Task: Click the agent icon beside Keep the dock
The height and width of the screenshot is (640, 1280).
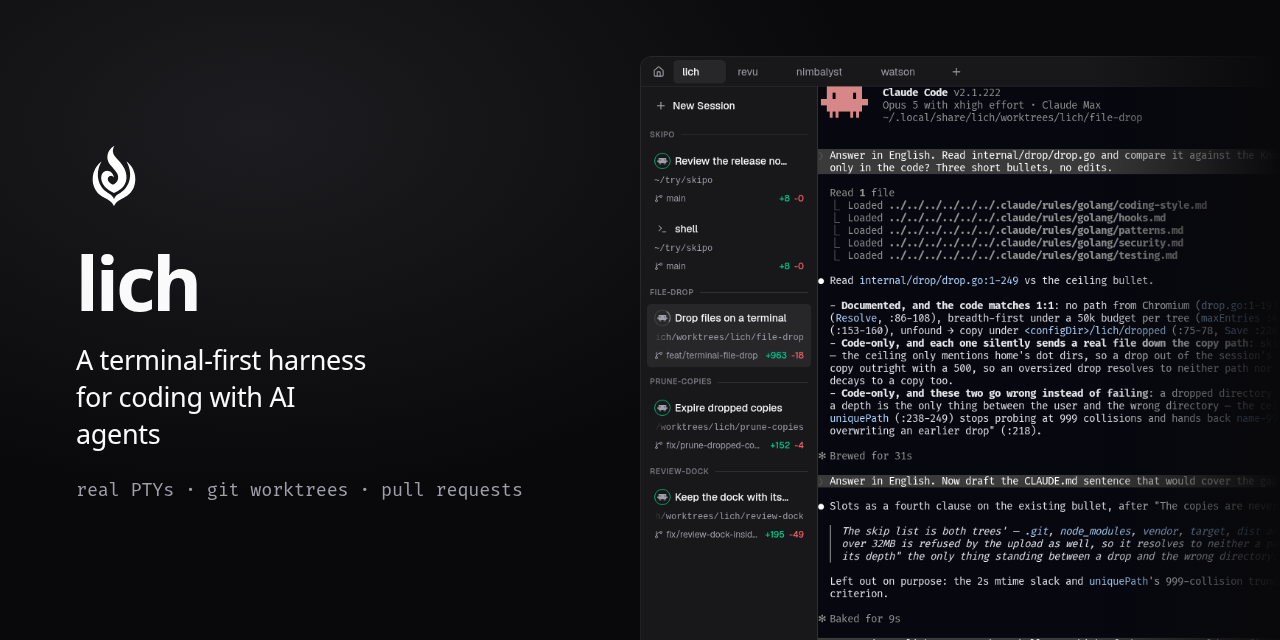Action: point(662,497)
